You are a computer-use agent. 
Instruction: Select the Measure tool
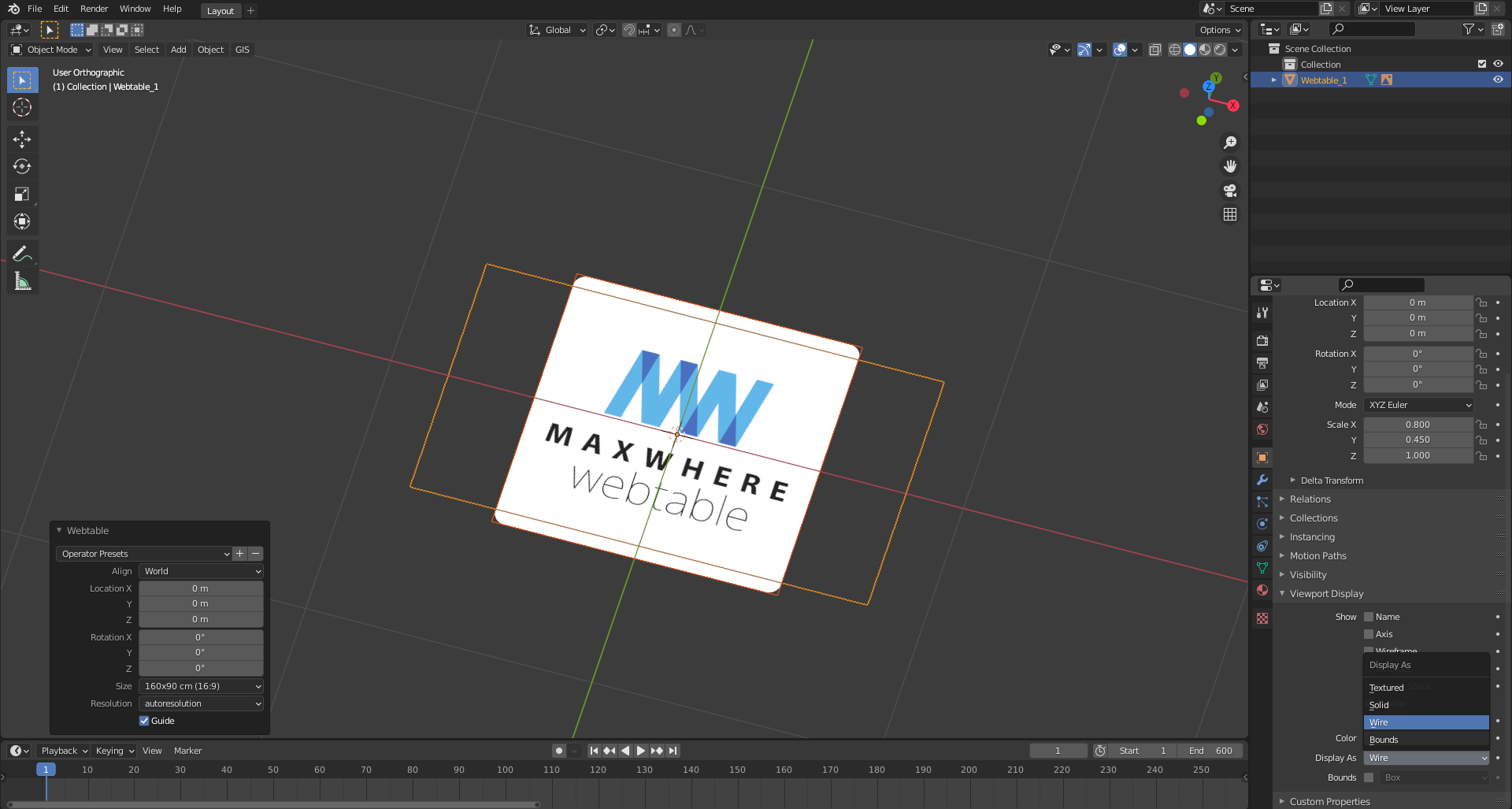tap(22, 281)
